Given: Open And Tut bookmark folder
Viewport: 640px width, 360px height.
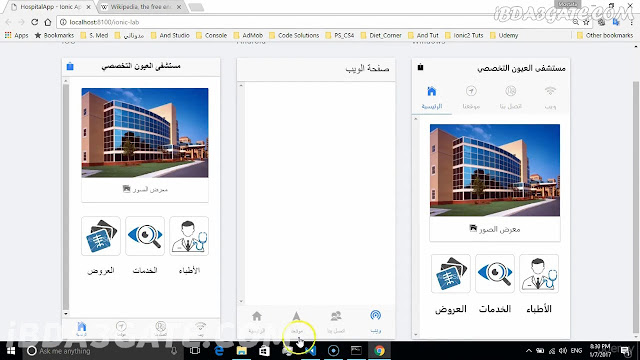Looking at the screenshot, I should click(x=423, y=36).
